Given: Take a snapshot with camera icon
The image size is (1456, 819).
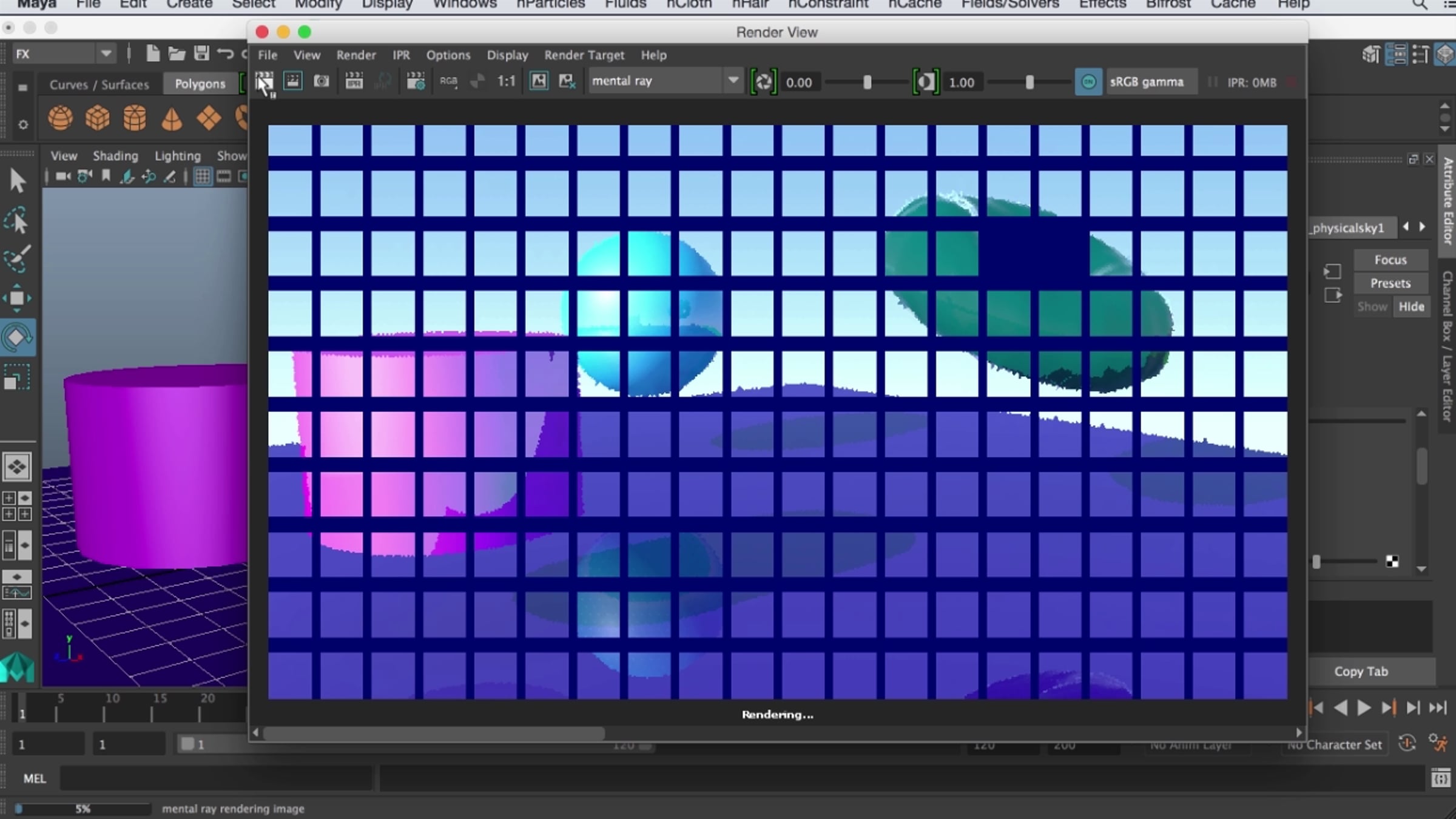Looking at the screenshot, I should [x=322, y=81].
